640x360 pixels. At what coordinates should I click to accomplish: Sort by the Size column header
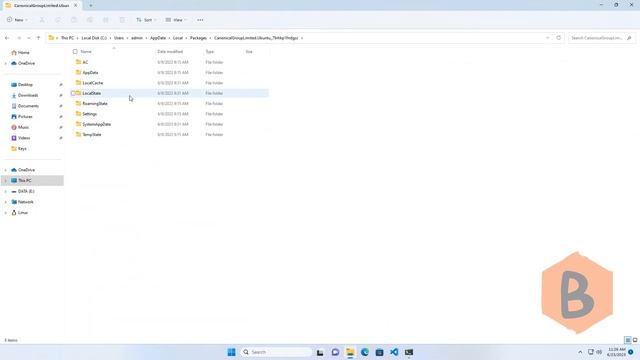(249, 52)
